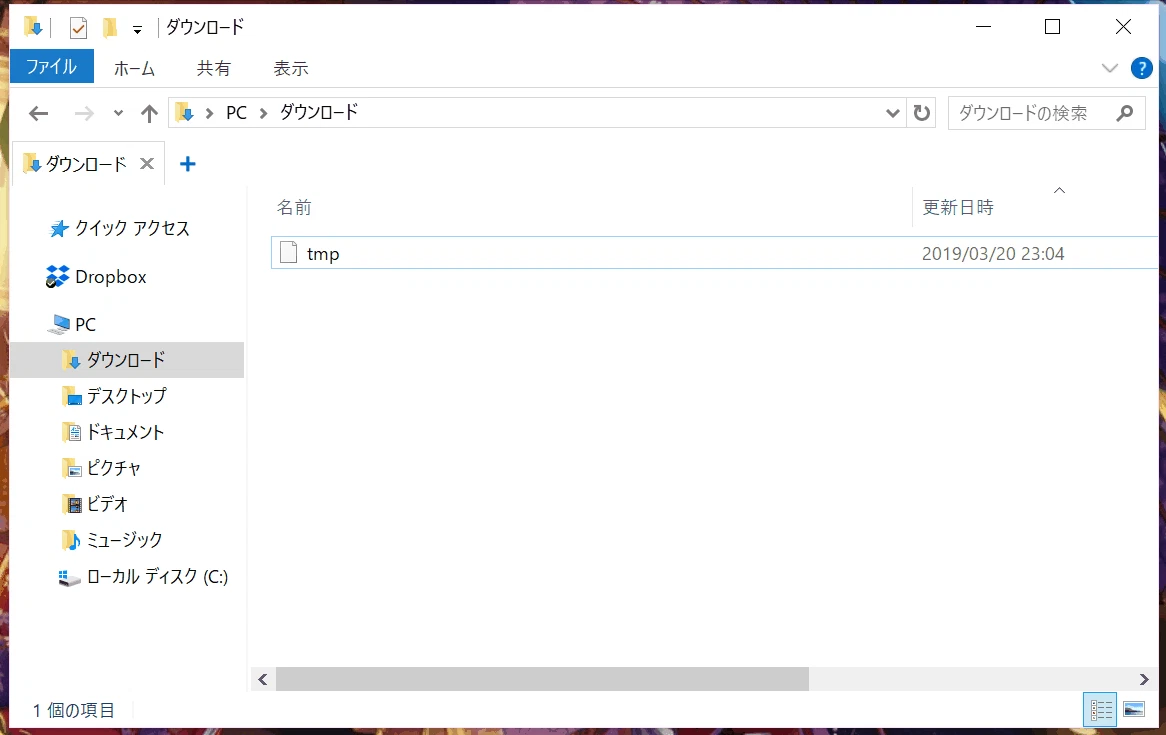Open ビデオ in the navigation tree
This screenshot has height=735, width=1166.
point(96,504)
